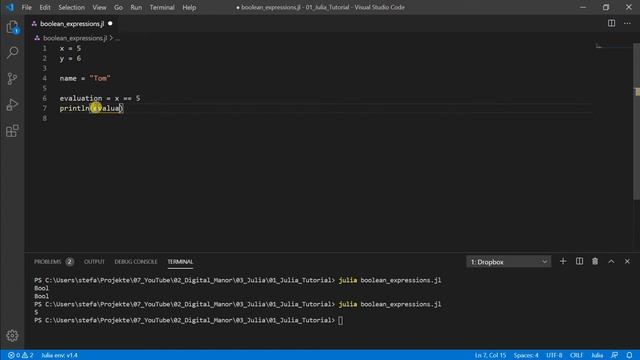The width and height of the screenshot is (640, 360).
Task: Change end of line sequence CRLF
Action: point(576,355)
